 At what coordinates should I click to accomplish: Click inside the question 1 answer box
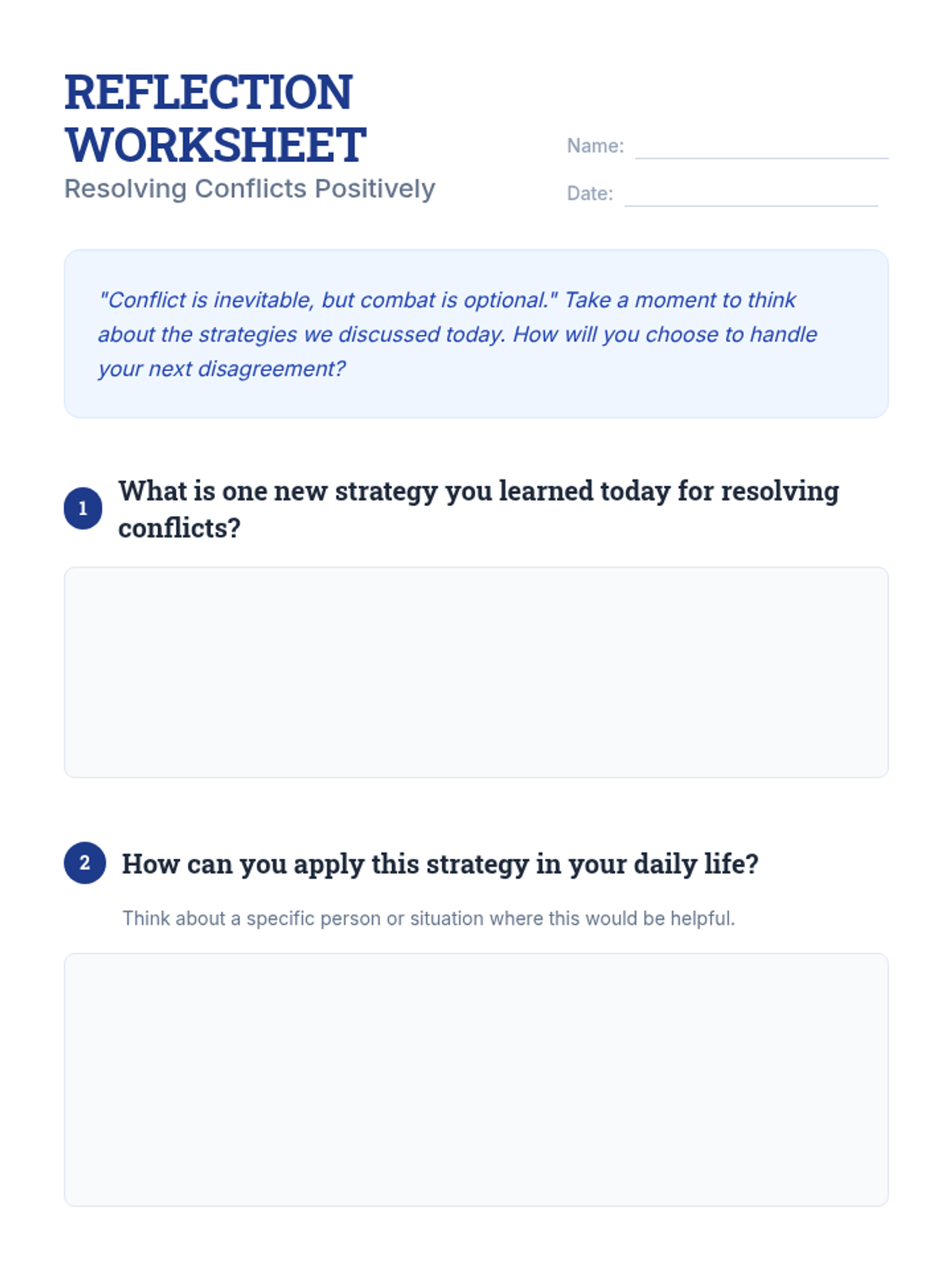[476, 672]
